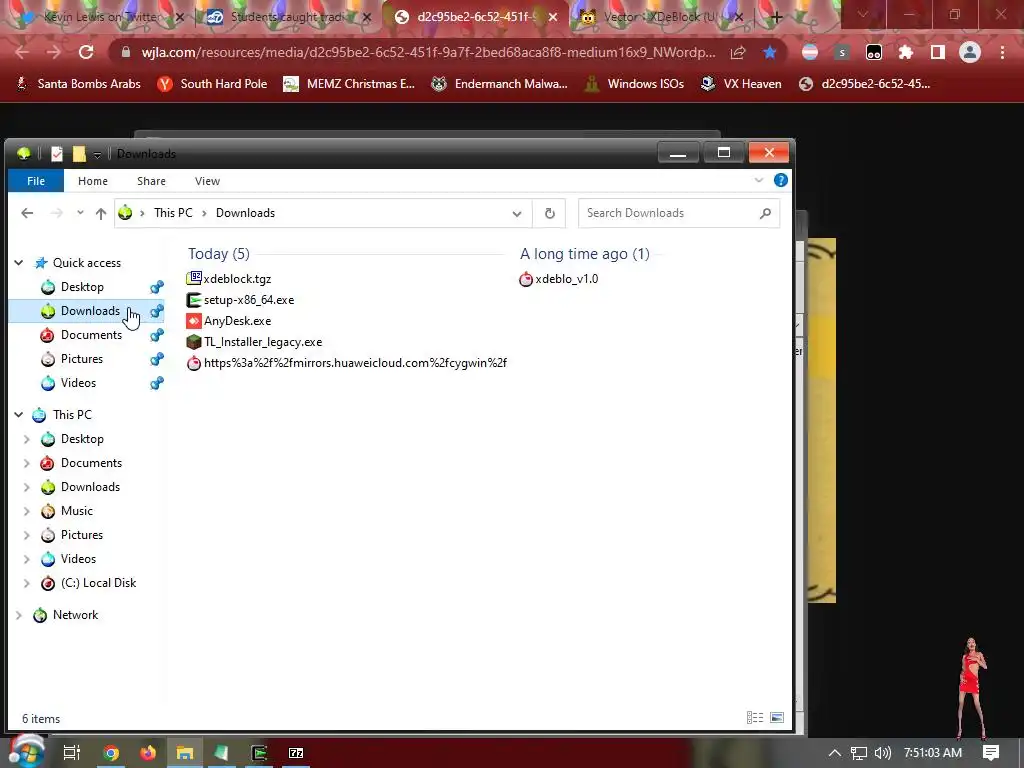Open Firefox from the taskbar
Viewport: 1024px width, 768px height.
click(x=148, y=753)
